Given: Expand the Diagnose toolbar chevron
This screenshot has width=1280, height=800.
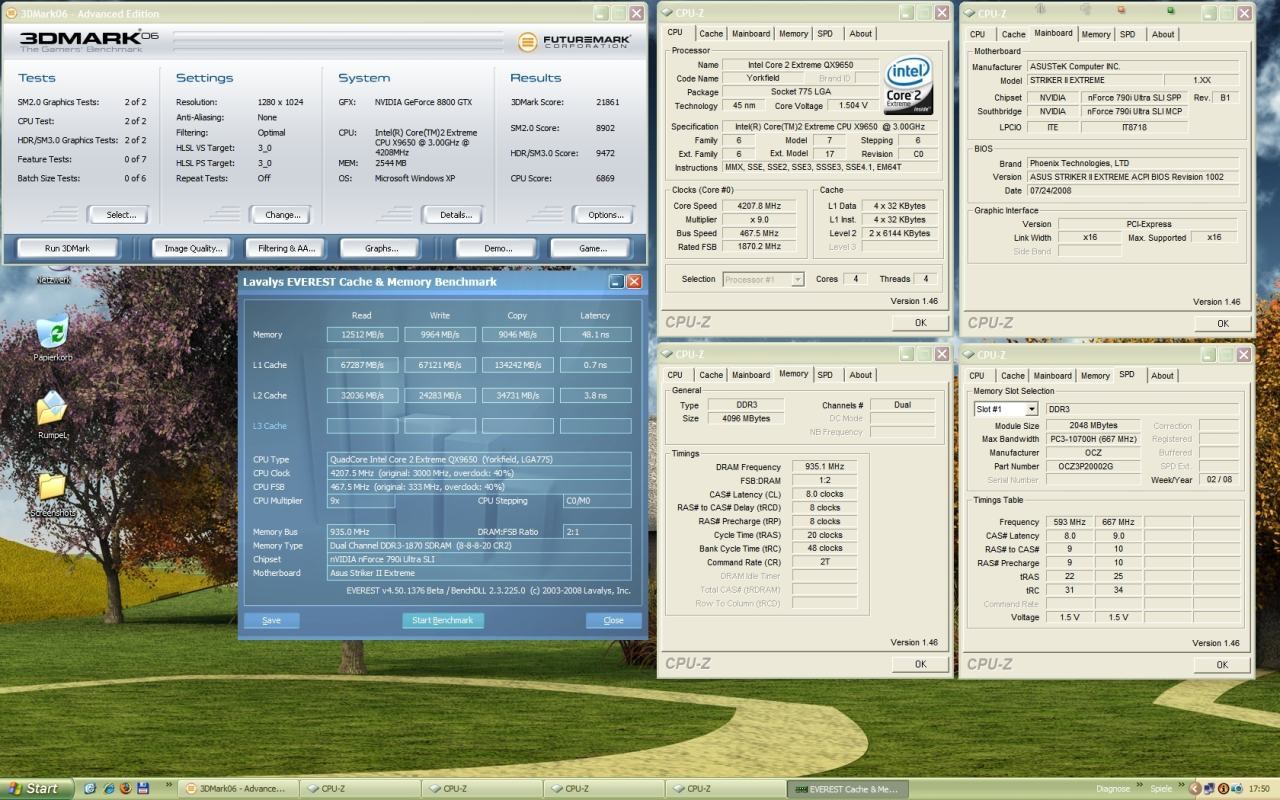Looking at the screenshot, I should [x=1138, y=784].
